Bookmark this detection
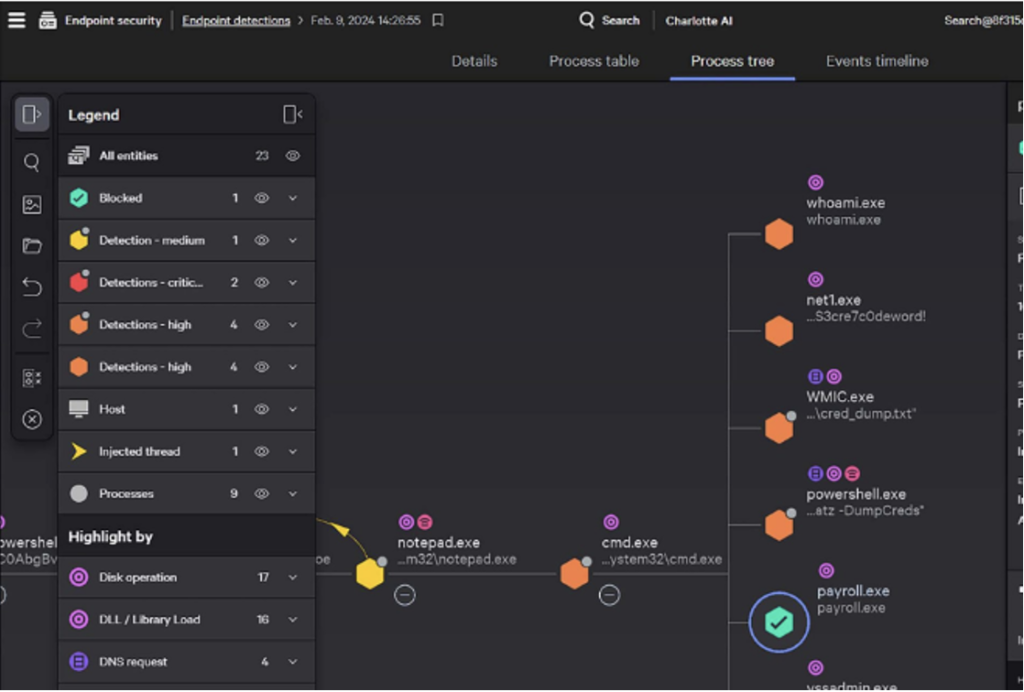 click(x=438, y=20)
